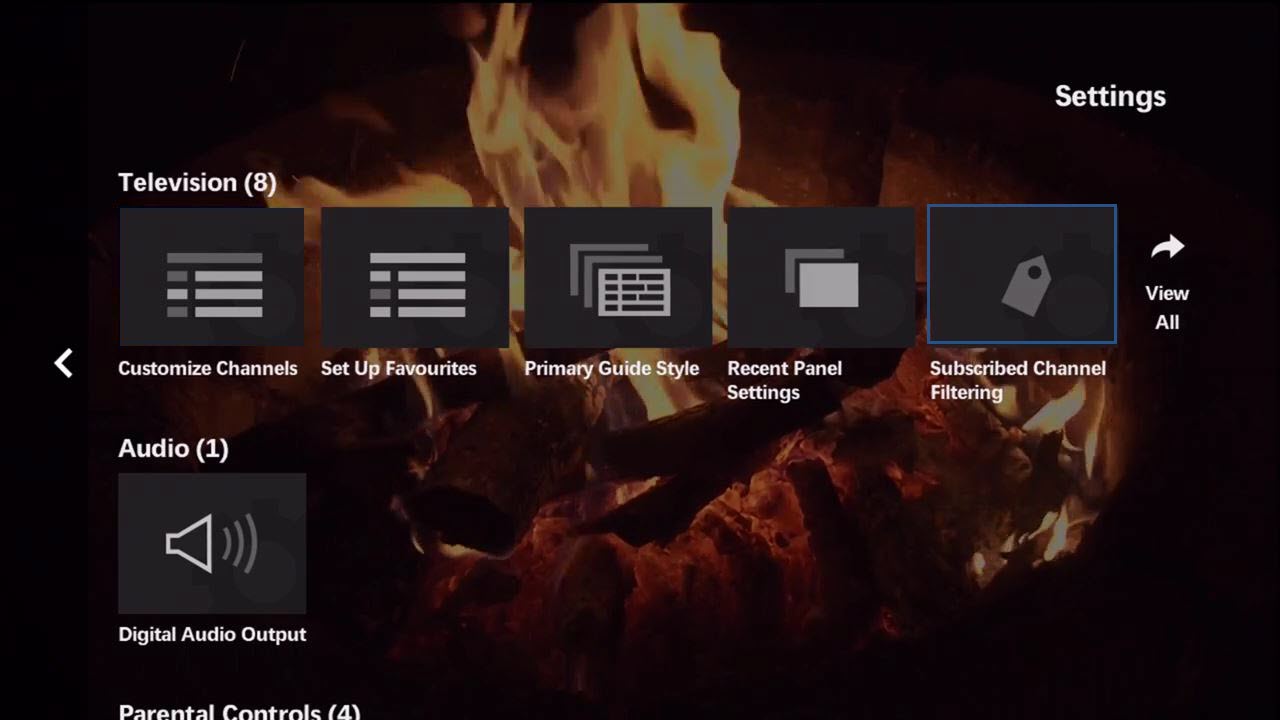Click the View All curved arrow icon
The height and width of the screenshot is (720, 1280).
point(1167,248)
